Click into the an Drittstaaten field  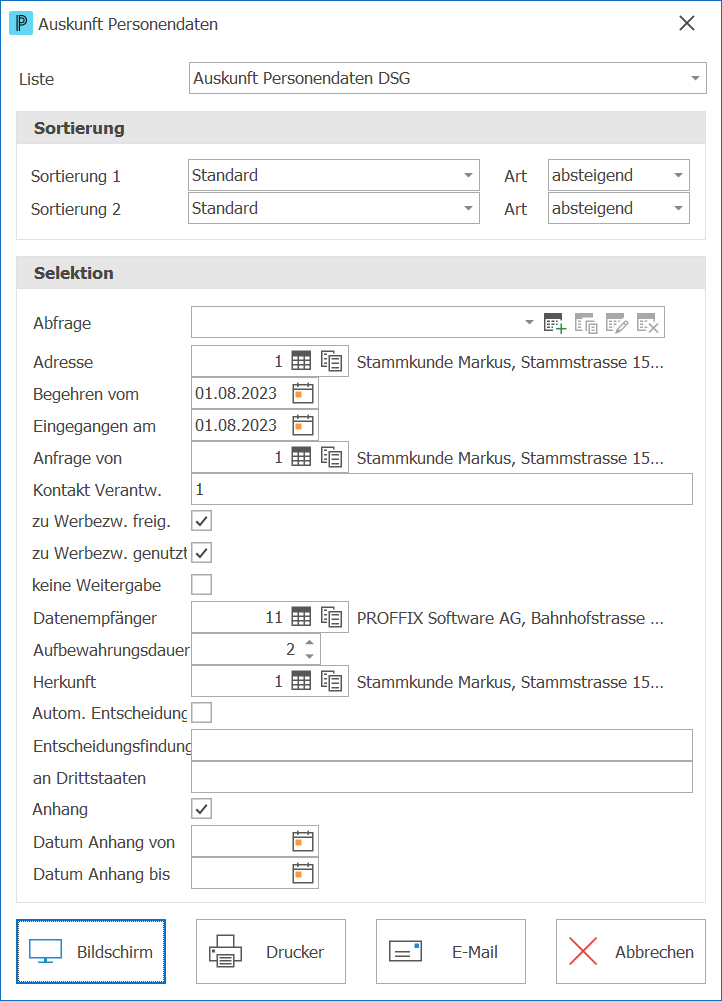click(x=442, y=777)
